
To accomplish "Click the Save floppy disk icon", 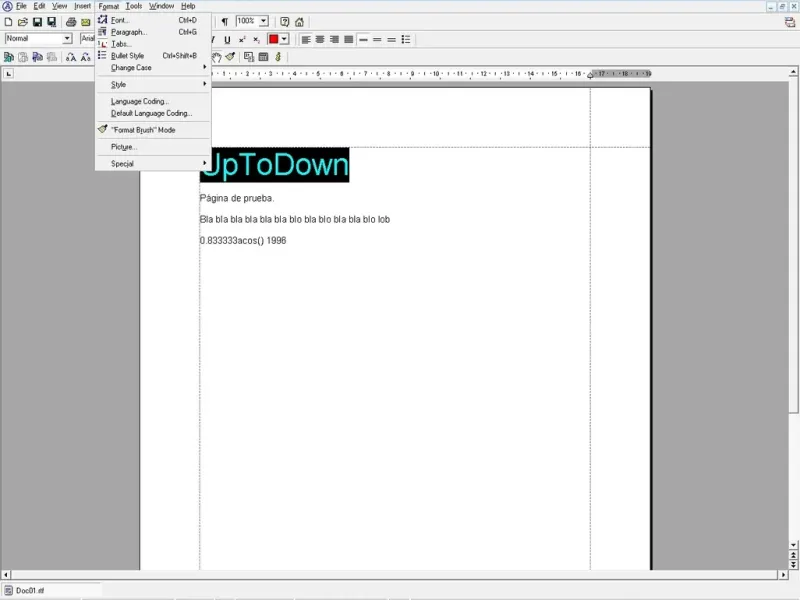I will [37, 22].
